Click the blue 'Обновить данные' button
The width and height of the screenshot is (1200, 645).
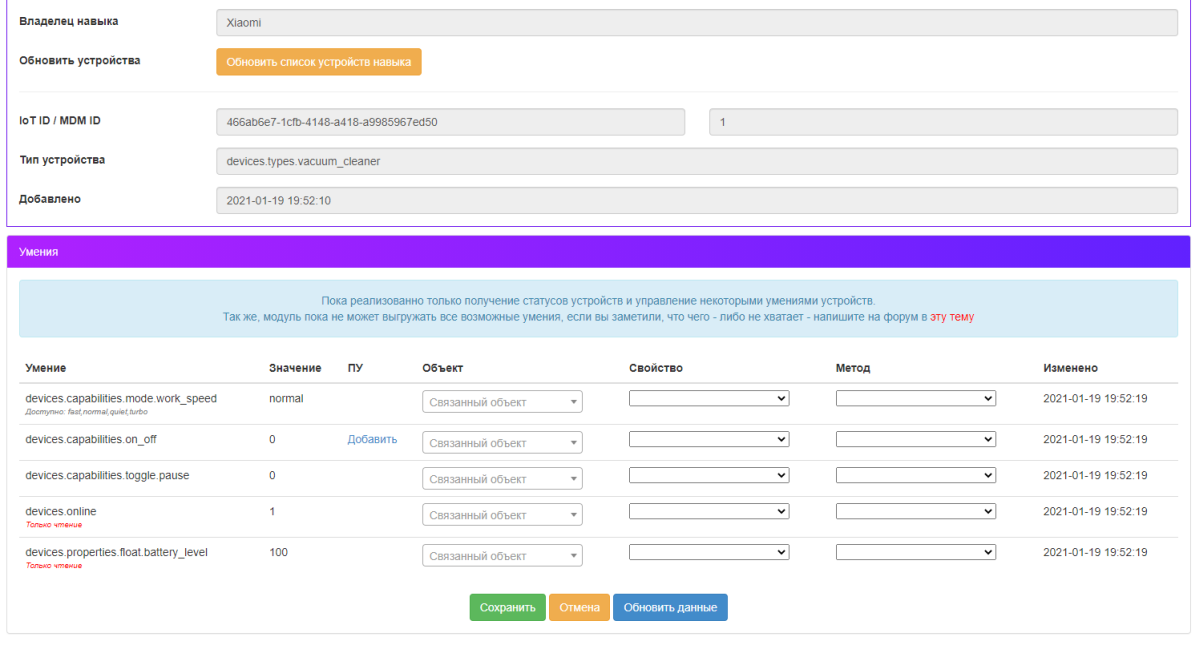[670, 607]
